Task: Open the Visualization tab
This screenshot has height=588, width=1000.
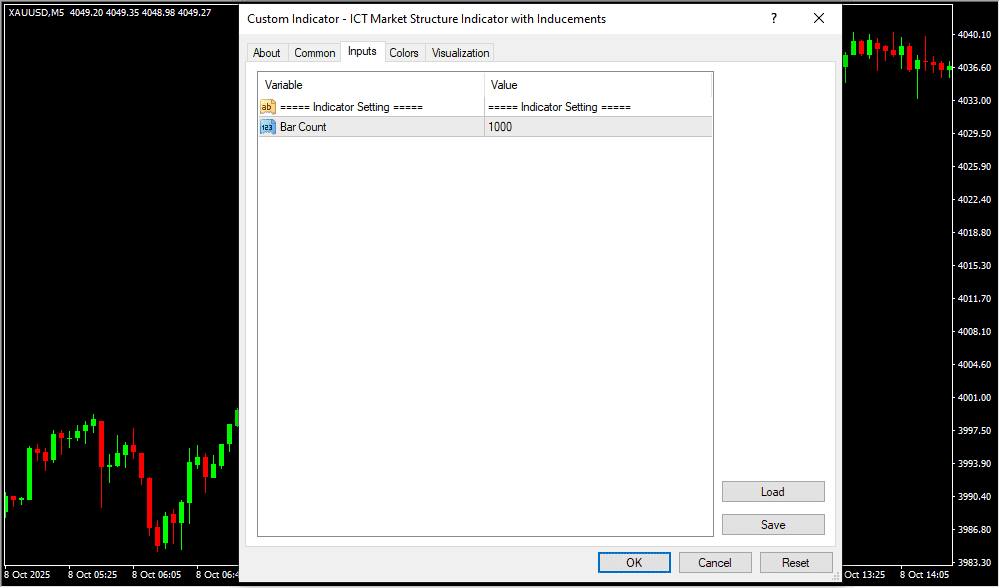Action: [x=460, y=53]
